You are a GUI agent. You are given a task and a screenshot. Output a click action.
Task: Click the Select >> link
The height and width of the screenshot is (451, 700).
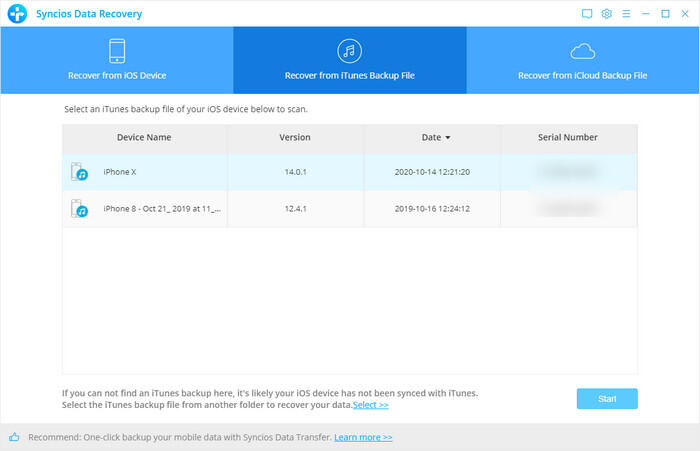pos(370,405)
